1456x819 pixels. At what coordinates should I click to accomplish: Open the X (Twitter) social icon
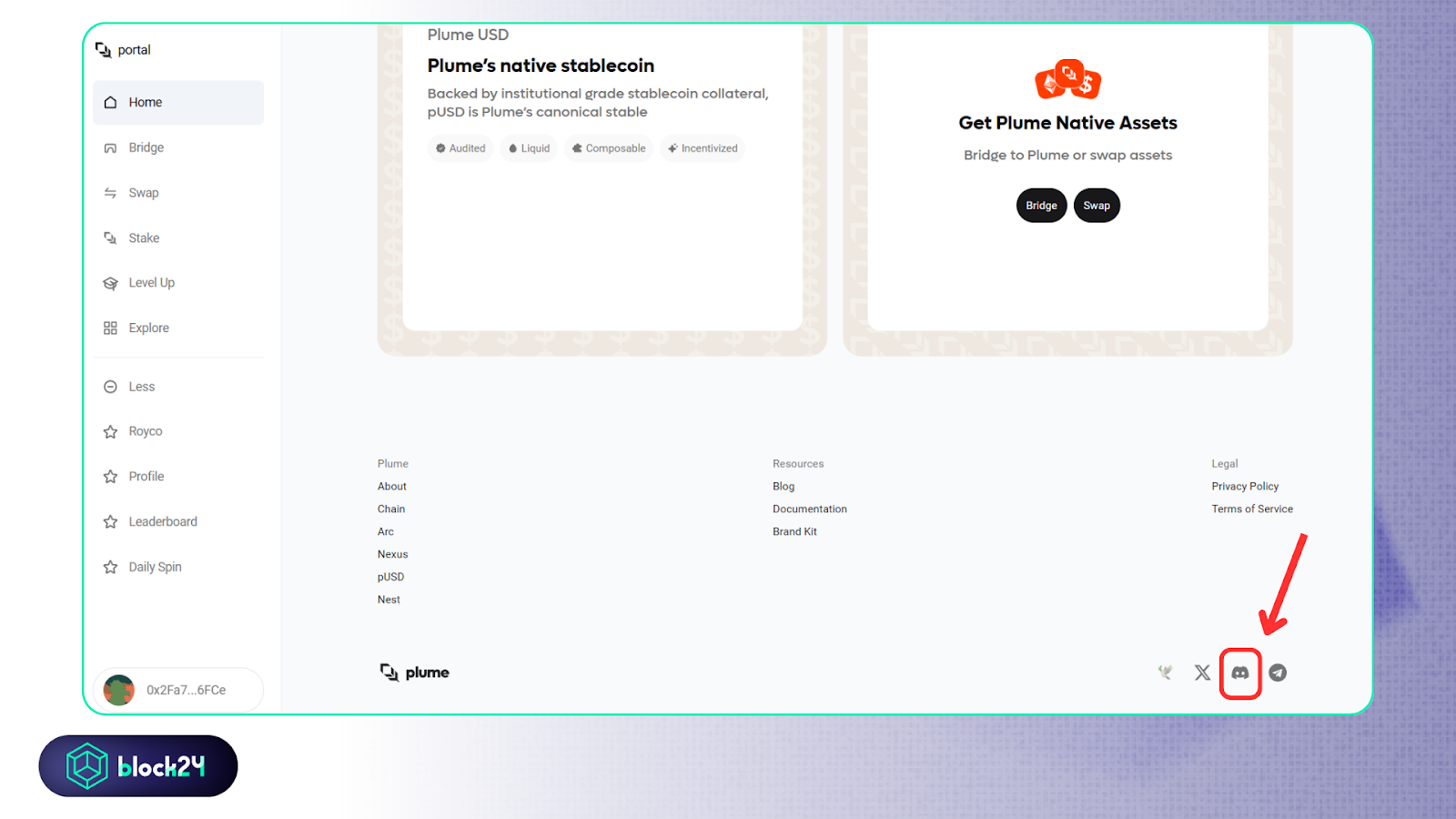pyautogui.click(x=1202, y=672)
